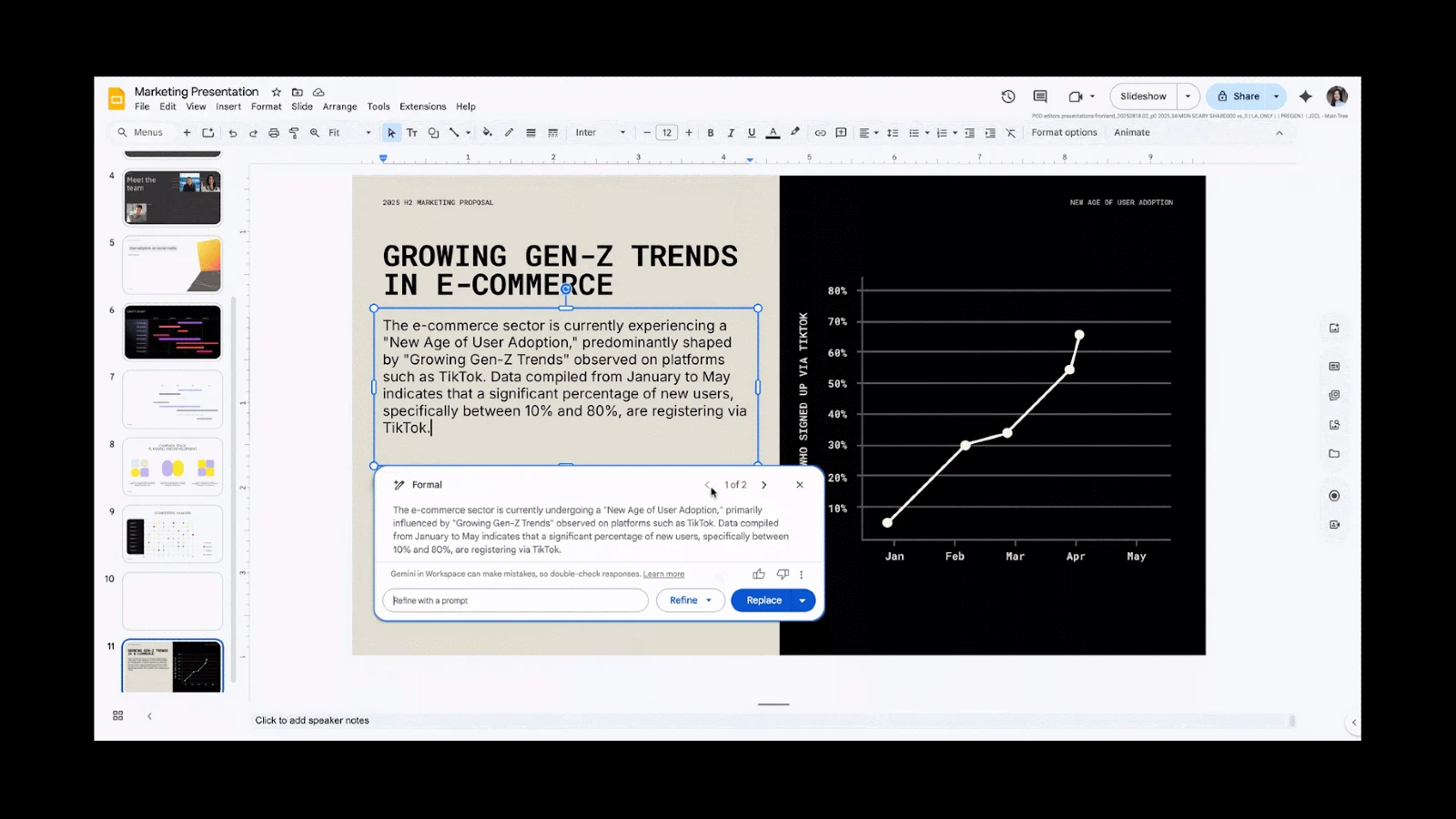Click the Menus search box
The width and height of the screenshot is (1456, 819).
coord(141,133)
